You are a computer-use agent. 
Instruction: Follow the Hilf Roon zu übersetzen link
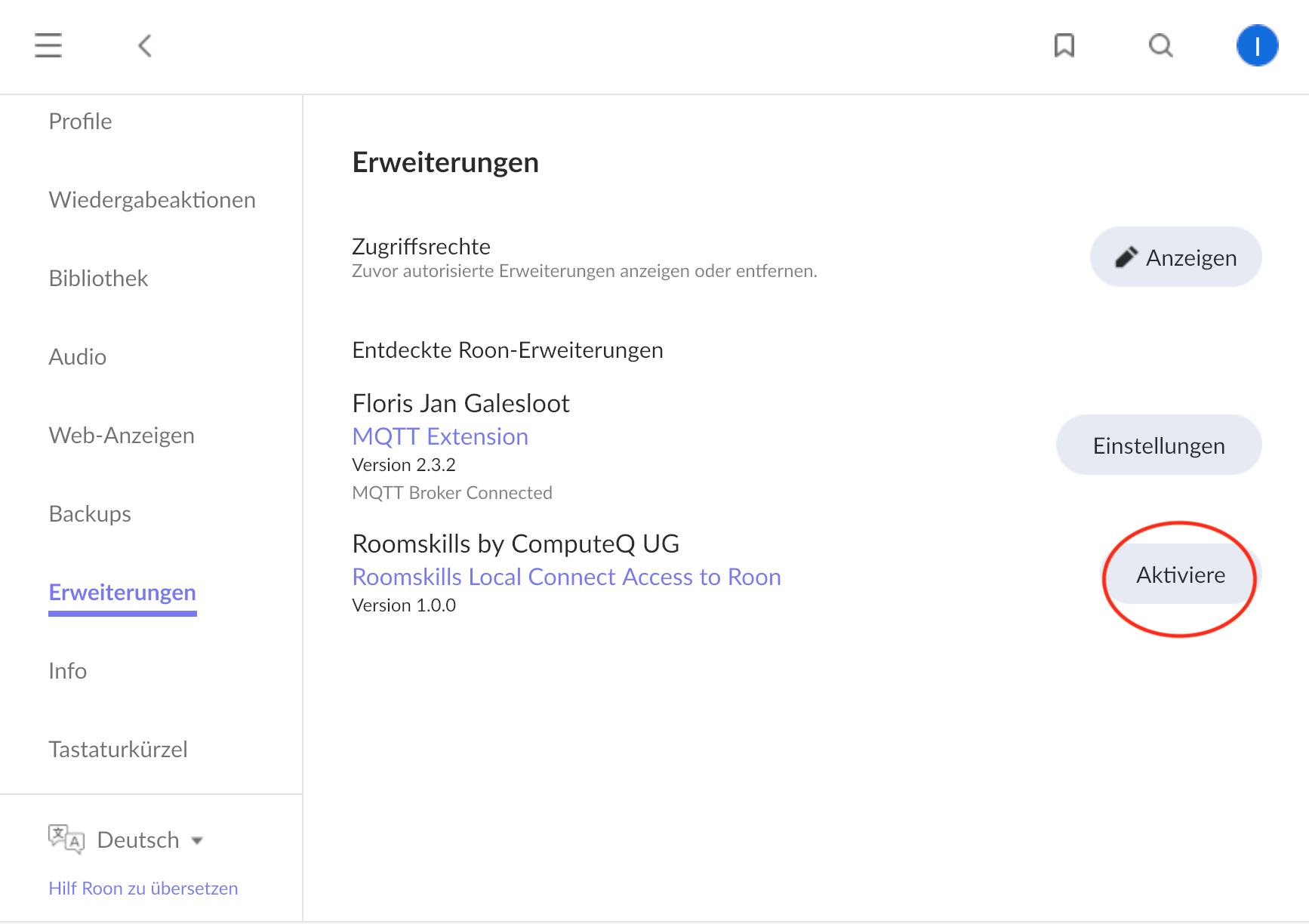(x=143, y=889)
